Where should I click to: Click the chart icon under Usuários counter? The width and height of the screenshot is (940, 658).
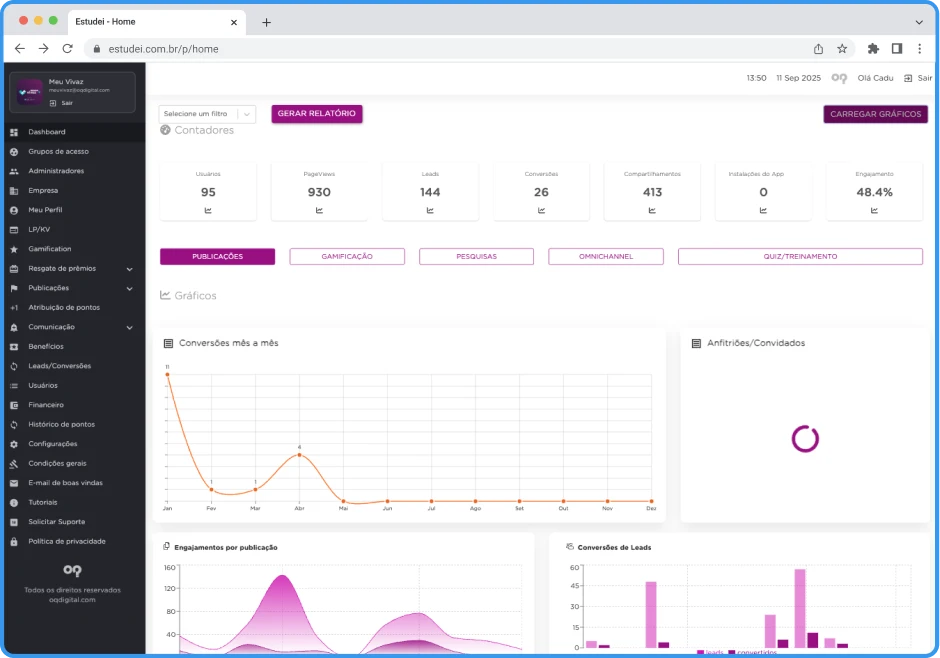click(208, 210)
